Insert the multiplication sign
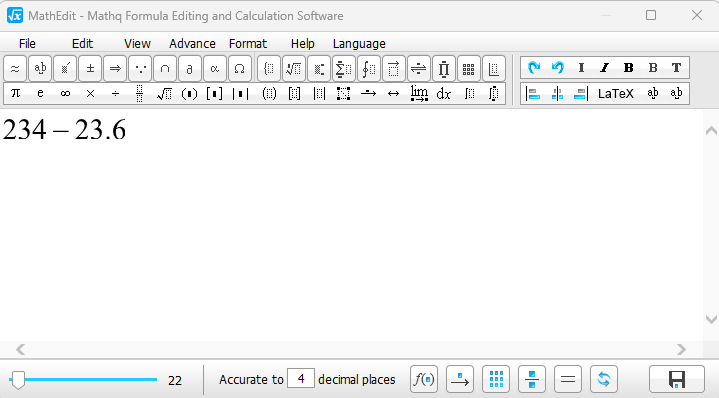Viewport: 719px width, 398px height. [x=90, y=94]
